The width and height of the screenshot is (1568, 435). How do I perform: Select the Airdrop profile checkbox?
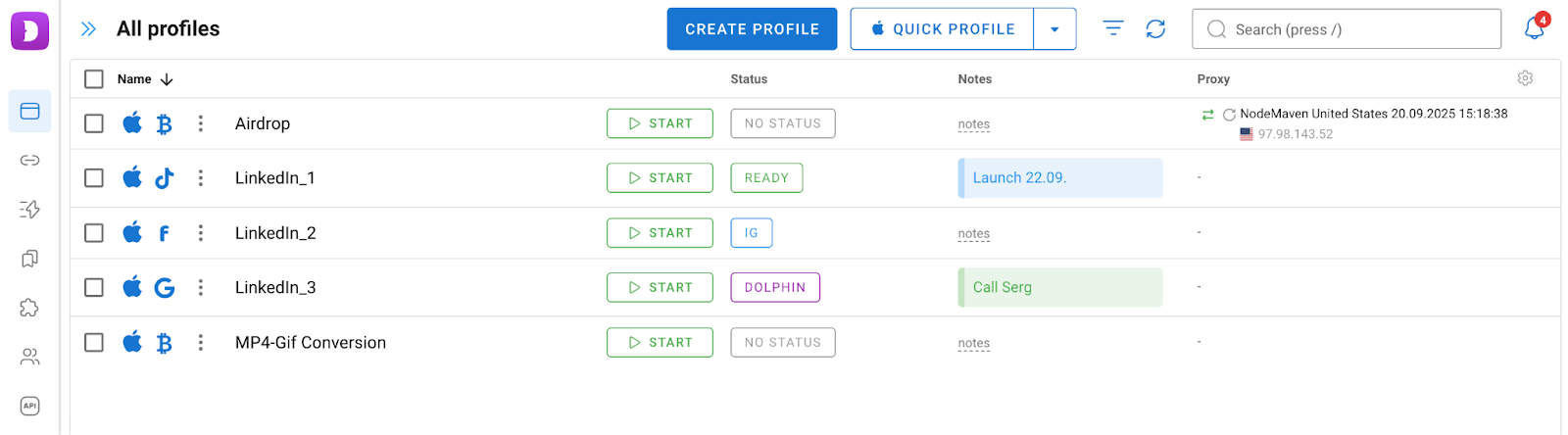(94, 123)
